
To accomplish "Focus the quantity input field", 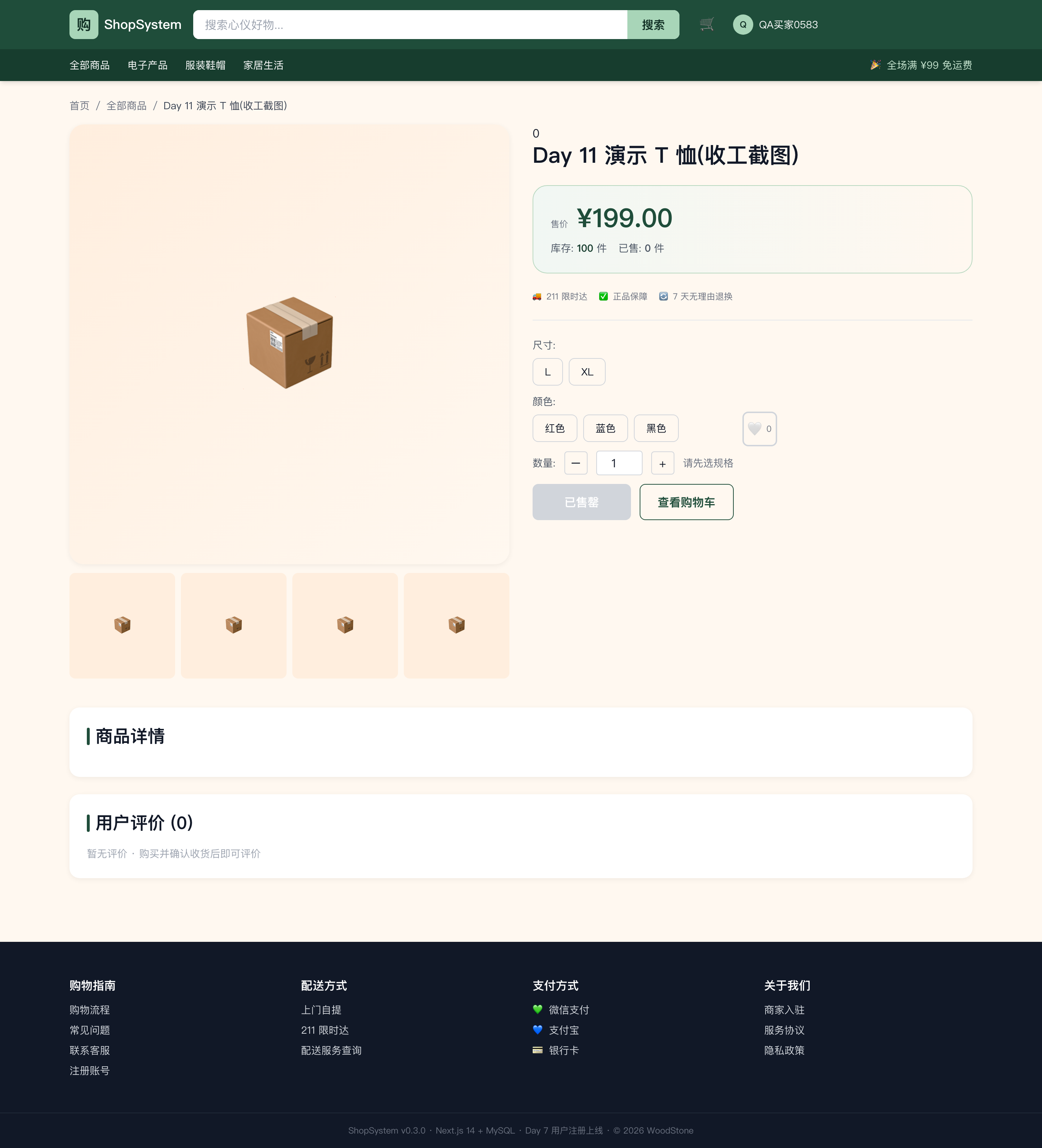I will click(x=619, y=463).
